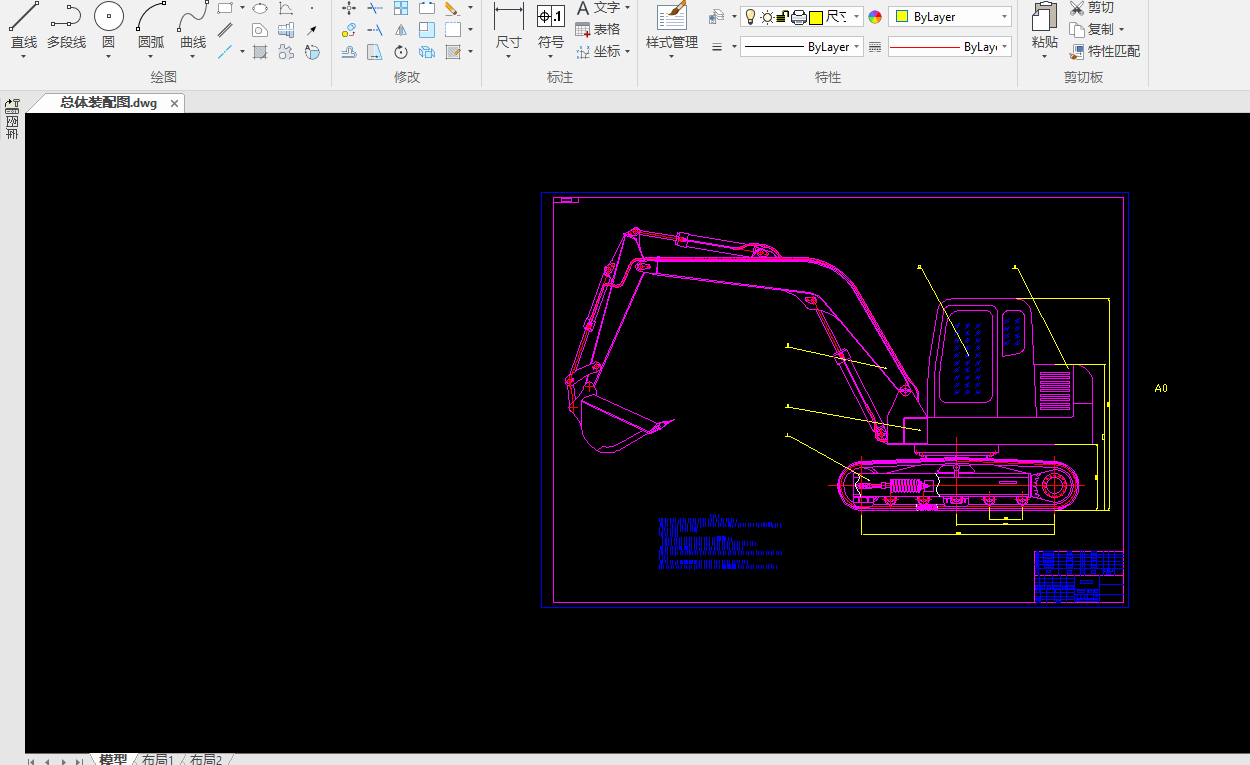1250x765 pixels.
Task: Click the color wheel icon
Action: 875,17
